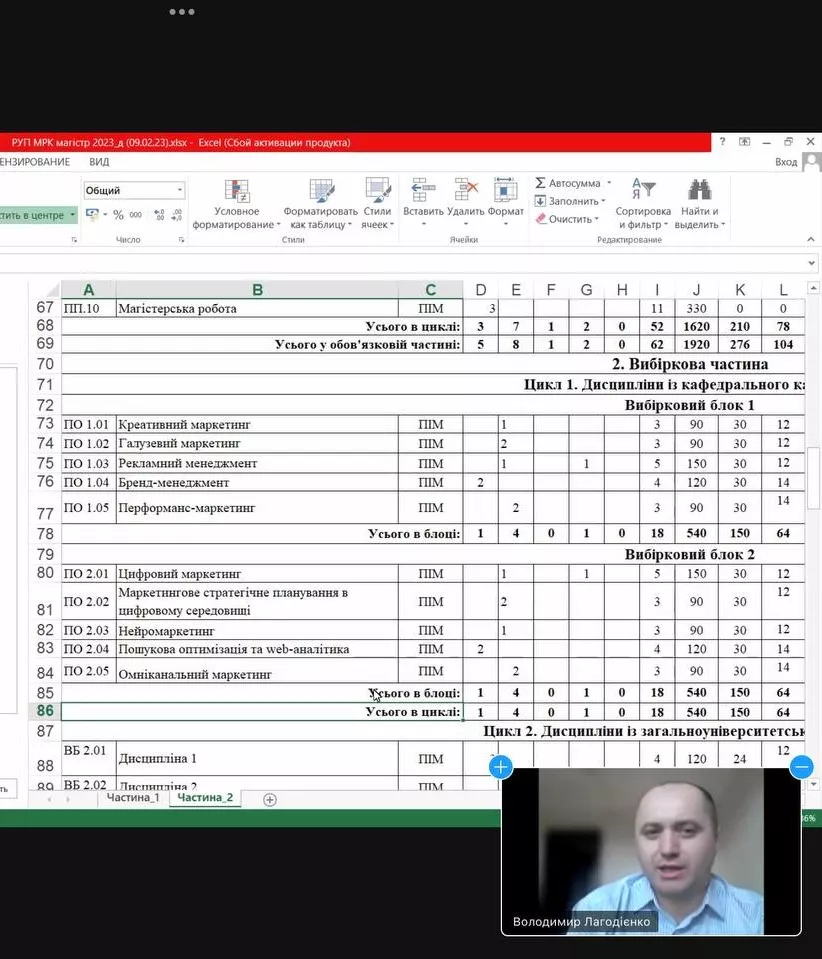This screenshot has width=822, height=959.
Task: Click Вход sign-in link
Action: pyautogui.click(x=786, y=162)
